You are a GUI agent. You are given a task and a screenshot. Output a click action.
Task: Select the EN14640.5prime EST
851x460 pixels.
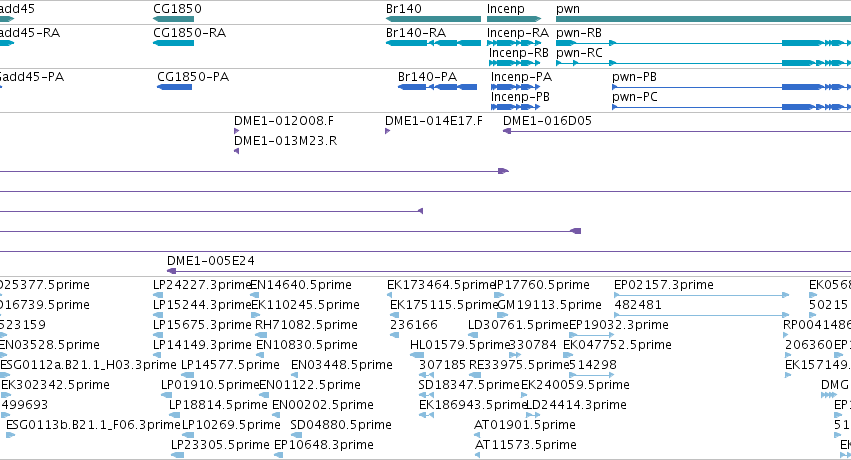tap(255, 295)
